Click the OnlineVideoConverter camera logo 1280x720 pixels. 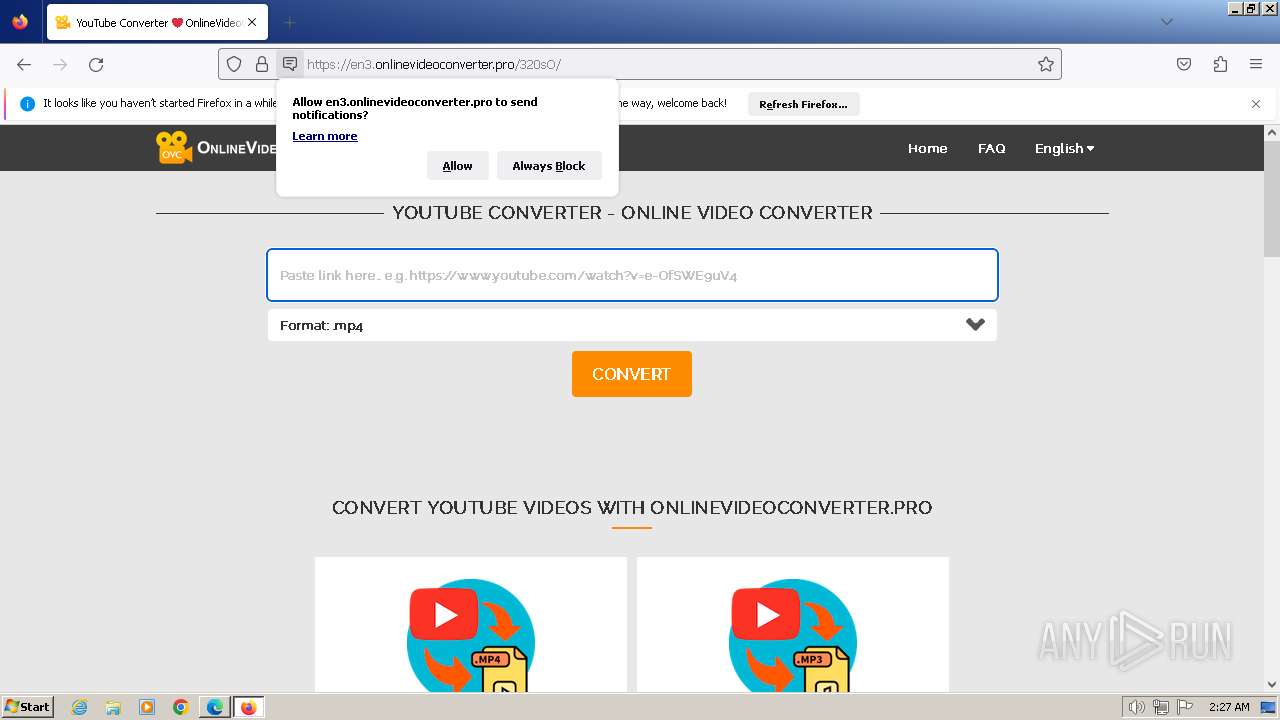[174, 148]
